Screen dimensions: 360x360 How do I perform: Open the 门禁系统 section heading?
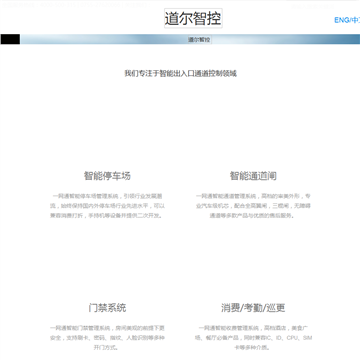coord(107,307)
